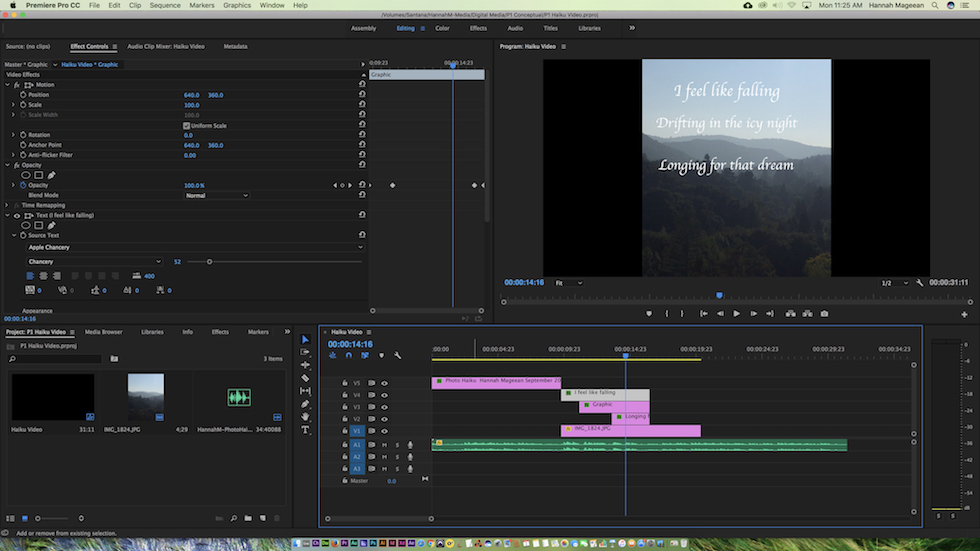Select IMG_1824.JPG thumbnail in project
This screenshot has height=551, width=980.
point(146,397)
